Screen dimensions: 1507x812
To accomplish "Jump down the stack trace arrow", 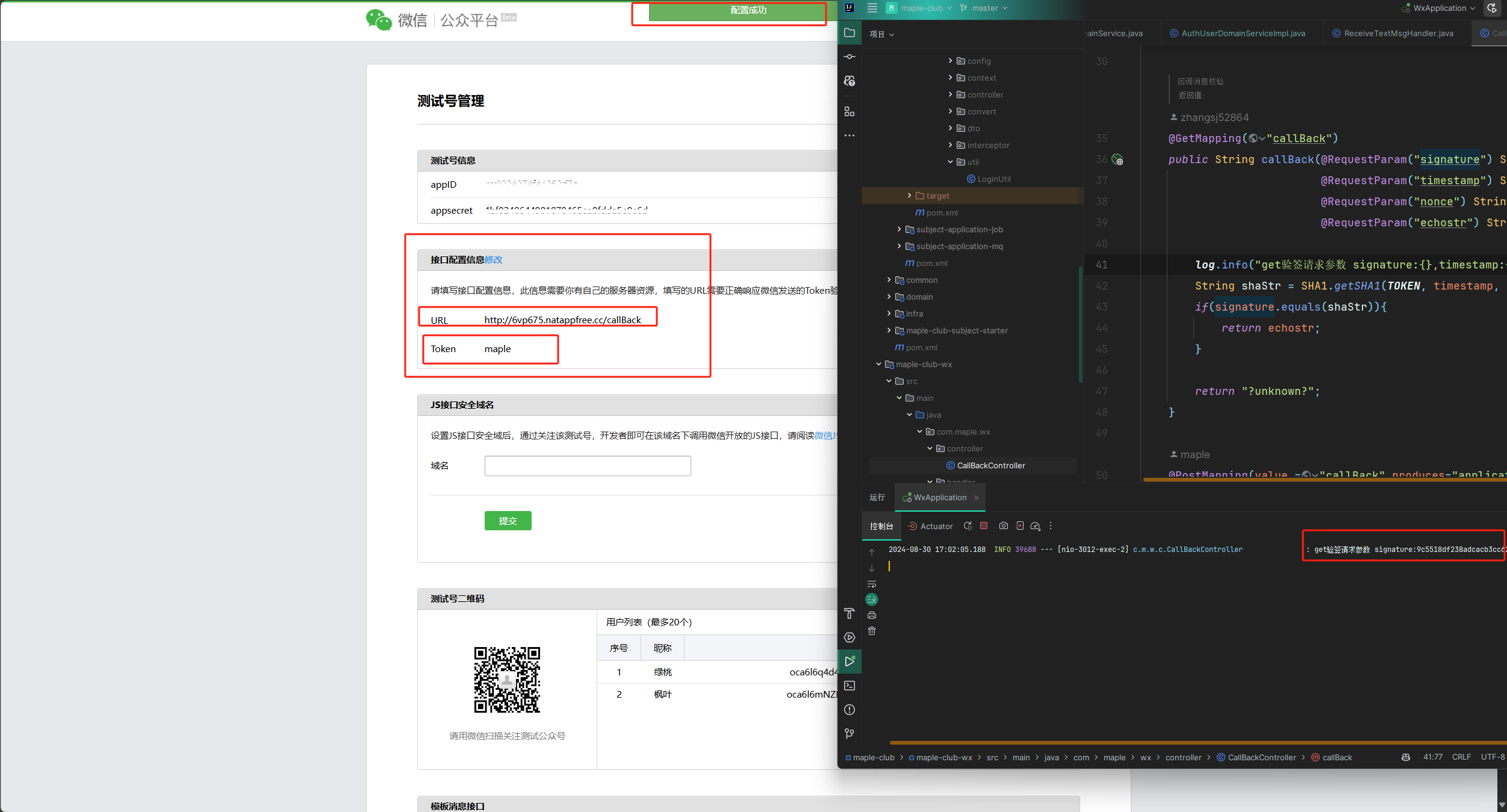I will pyautogui.click(x=872, y=568).
